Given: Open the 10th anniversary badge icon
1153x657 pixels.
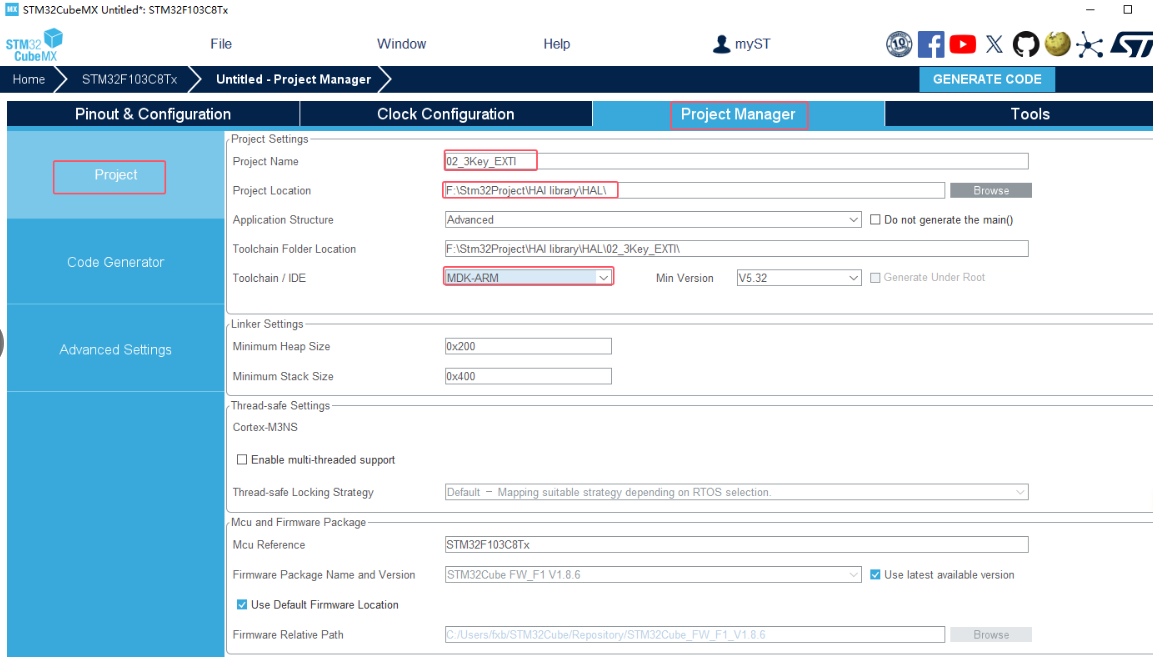Looking at the screenshot, I should [899, 44].
